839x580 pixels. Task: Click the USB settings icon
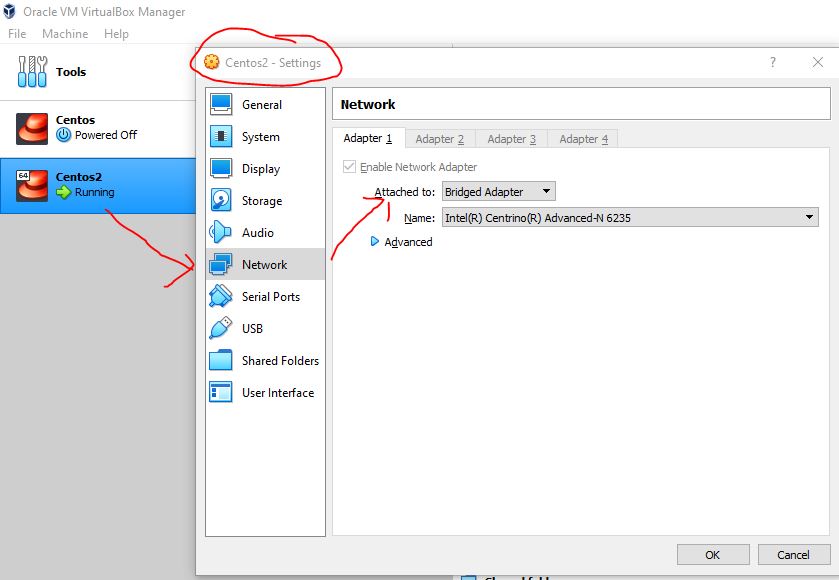tap(221, 329)
